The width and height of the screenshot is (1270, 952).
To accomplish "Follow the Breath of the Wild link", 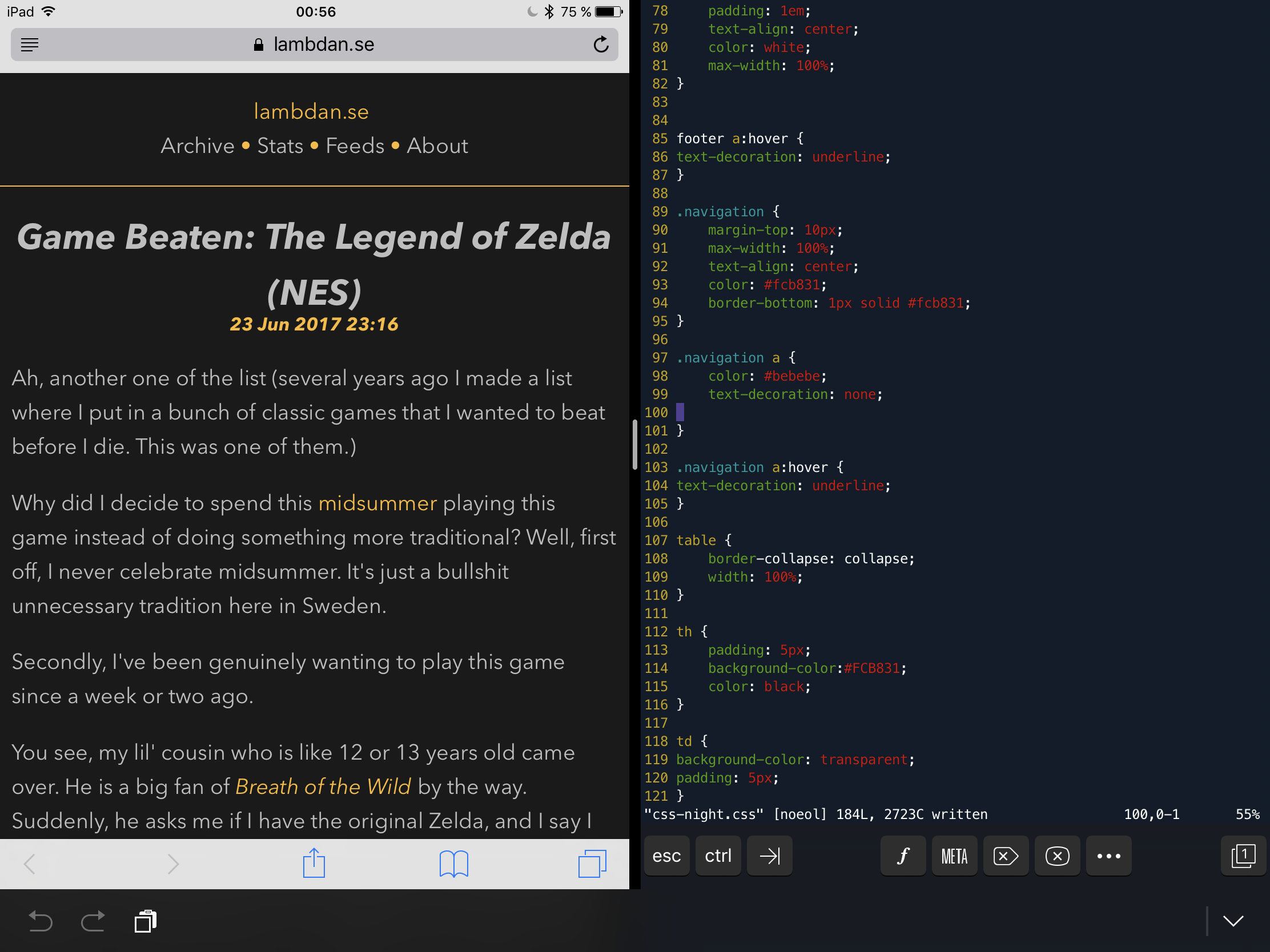I will (323, 786).
